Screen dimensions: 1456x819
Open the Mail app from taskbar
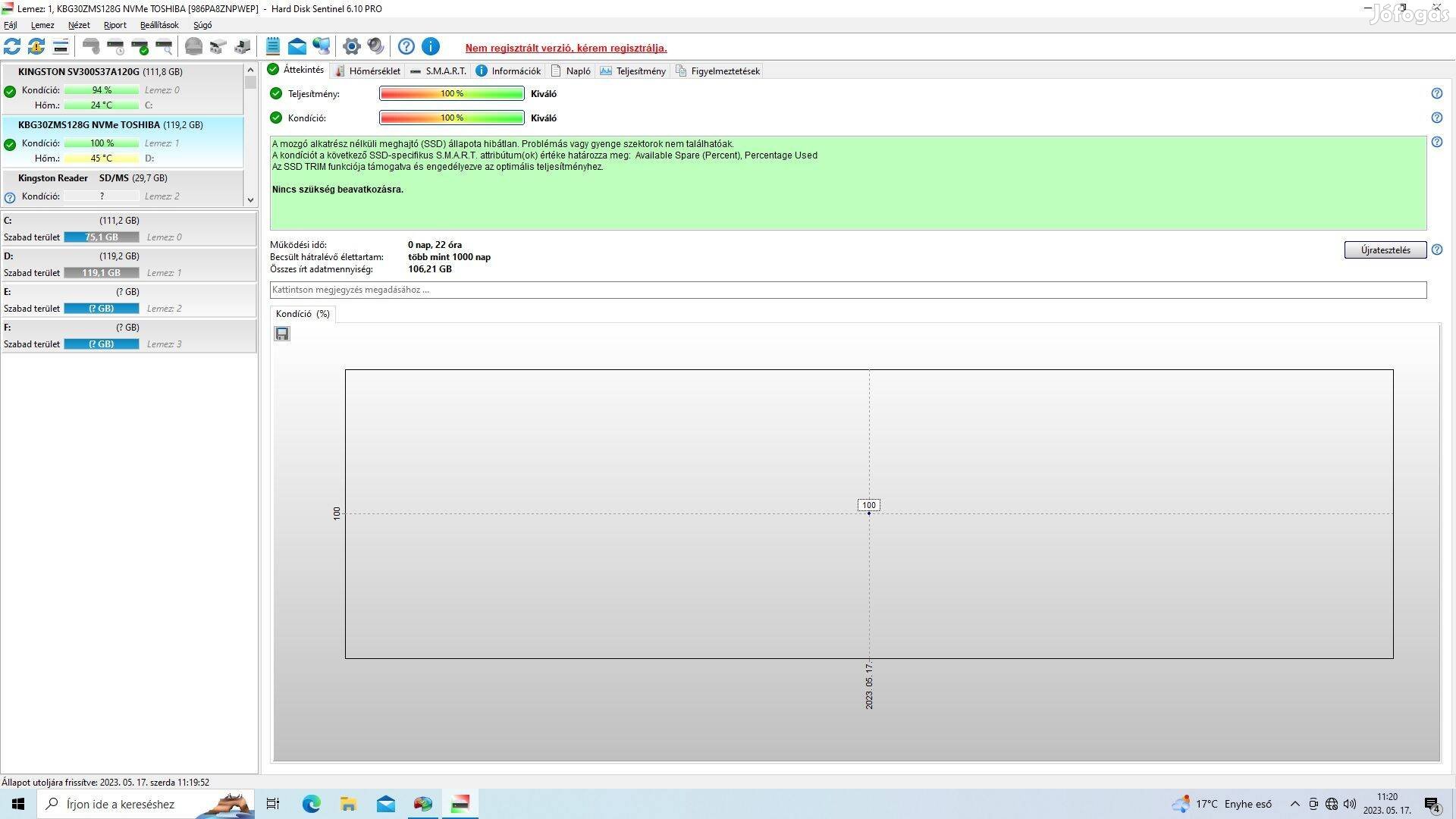tap(385, 804)
